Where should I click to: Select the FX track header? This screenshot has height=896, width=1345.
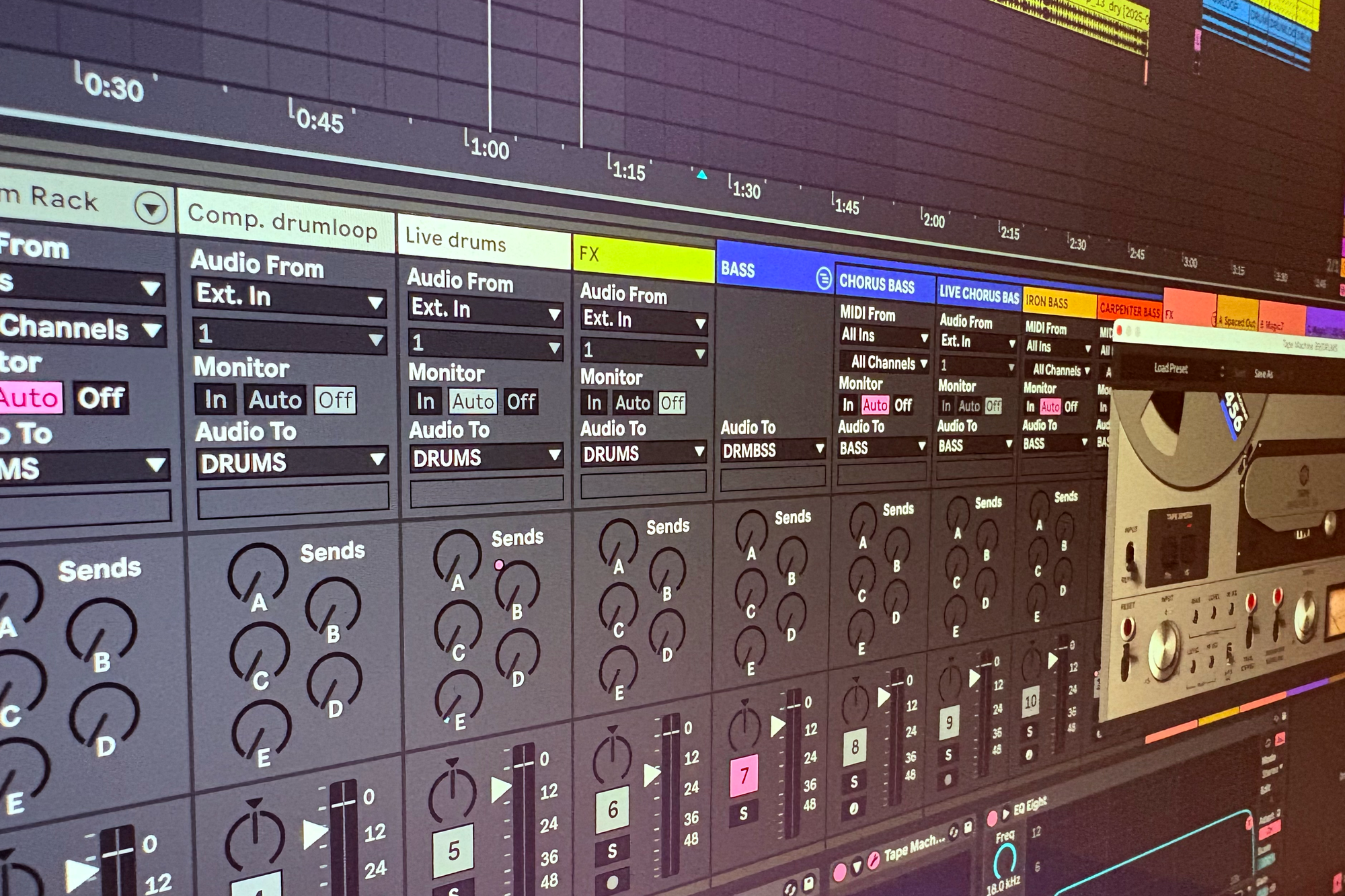(x=642, y=258)
